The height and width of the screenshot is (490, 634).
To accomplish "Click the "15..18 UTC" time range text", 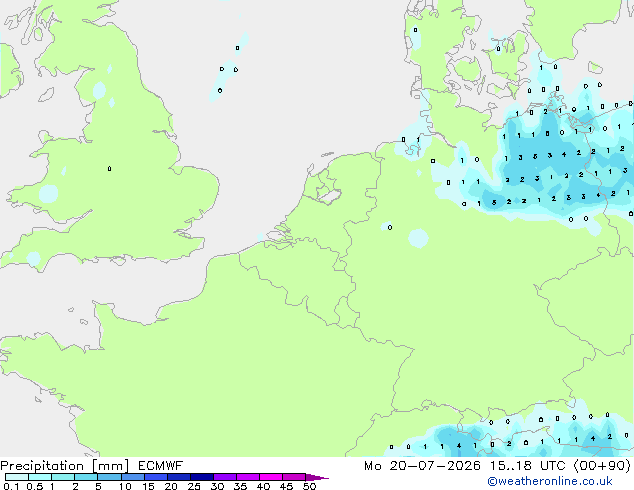I will click(527, 466).
